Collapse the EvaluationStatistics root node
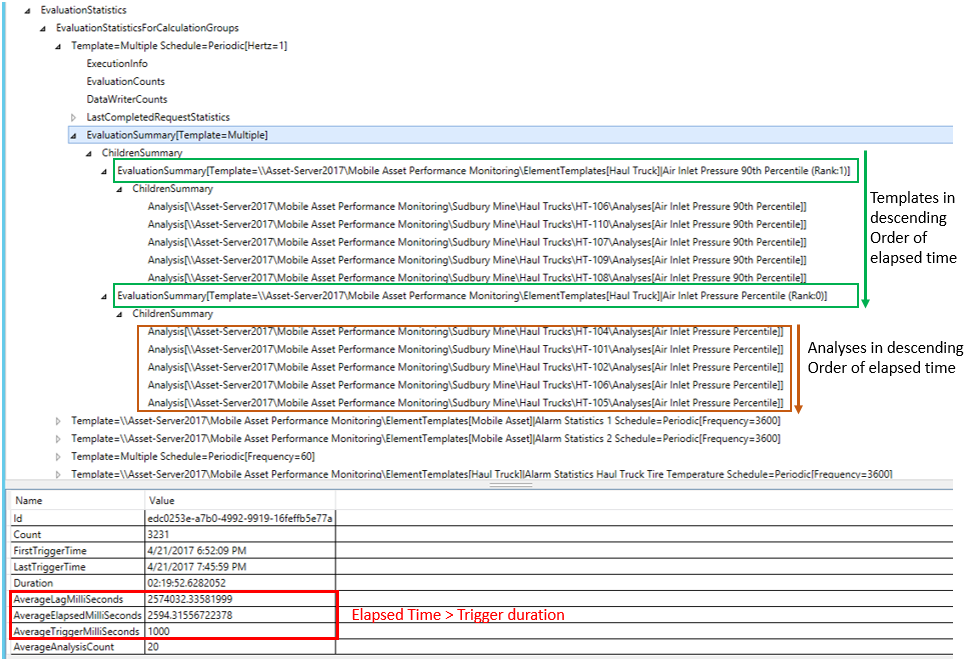This screenshot has width=965, height=663. click(x=27, y=10)
